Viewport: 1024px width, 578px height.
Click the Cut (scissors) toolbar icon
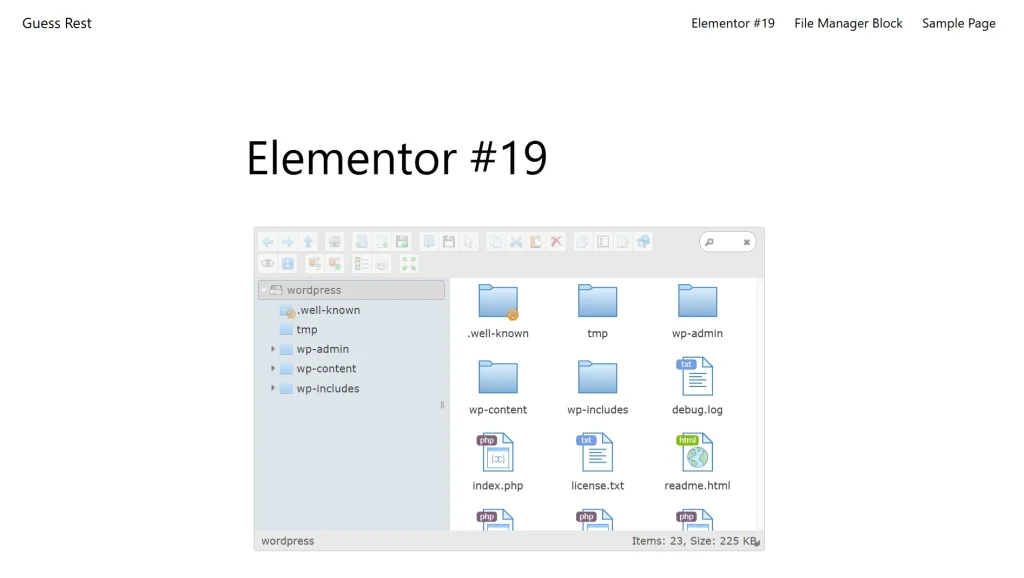click(x=516, y=241)
